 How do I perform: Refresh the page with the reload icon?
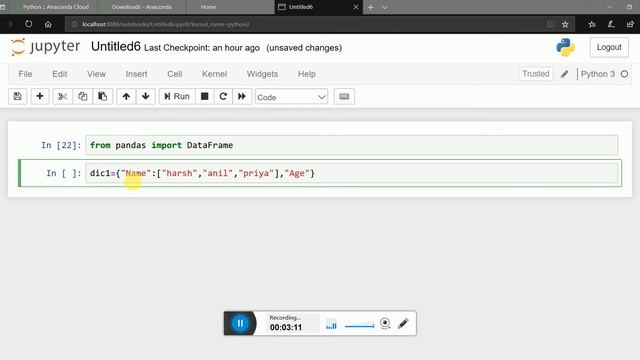coord(29,24)
